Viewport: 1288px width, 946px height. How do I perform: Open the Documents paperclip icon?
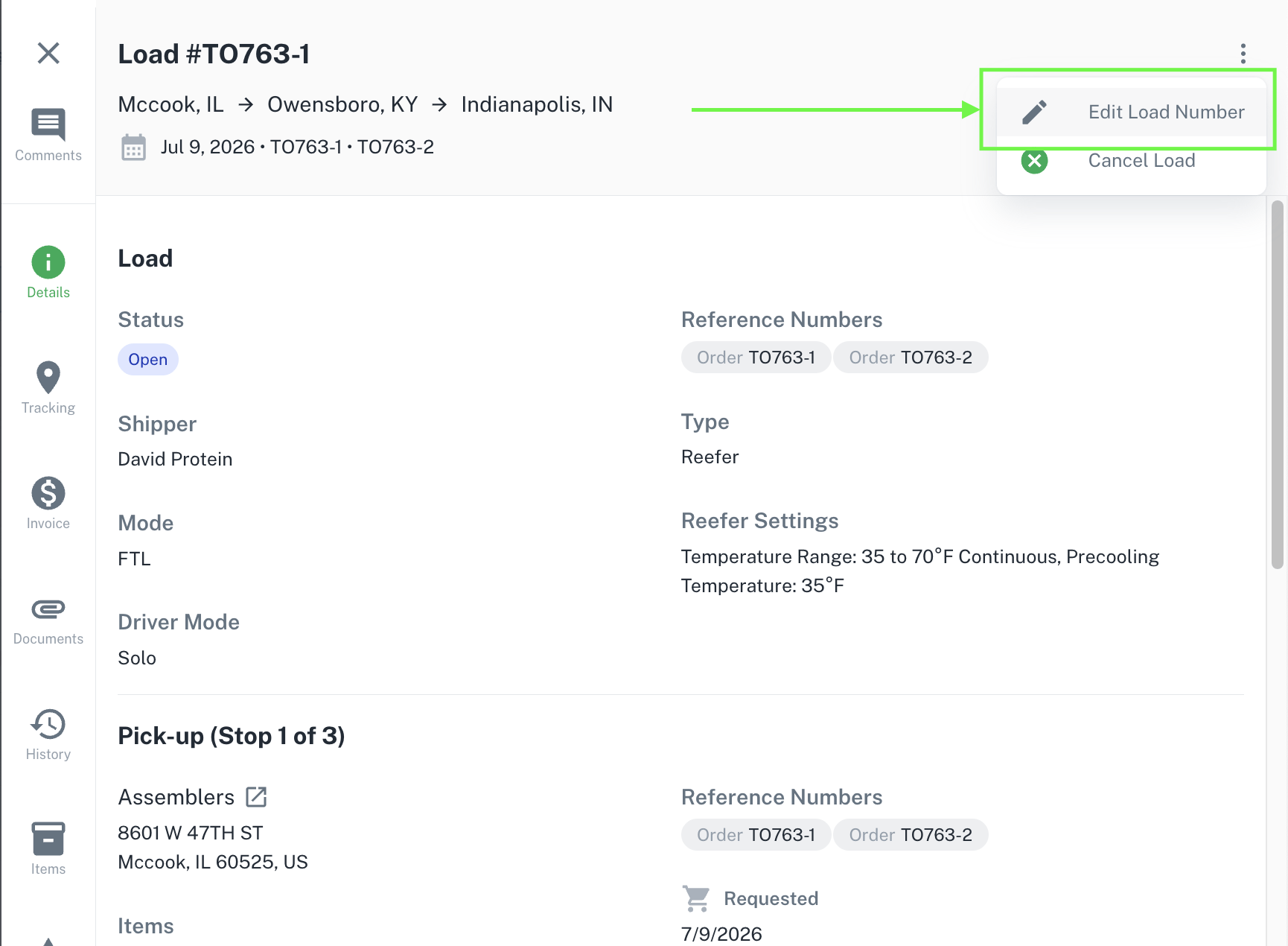click(48, 609)
